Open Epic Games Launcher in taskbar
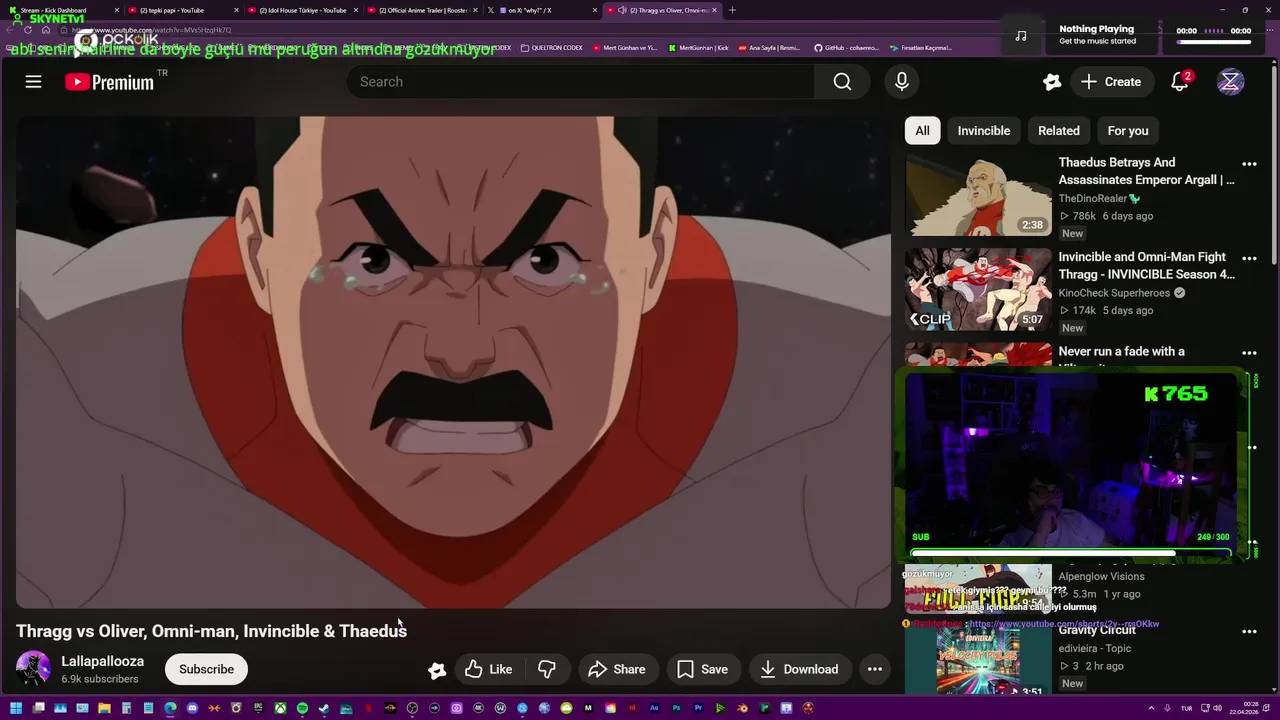The width and height of the screenshot is (1280, 720). [258, 709]
